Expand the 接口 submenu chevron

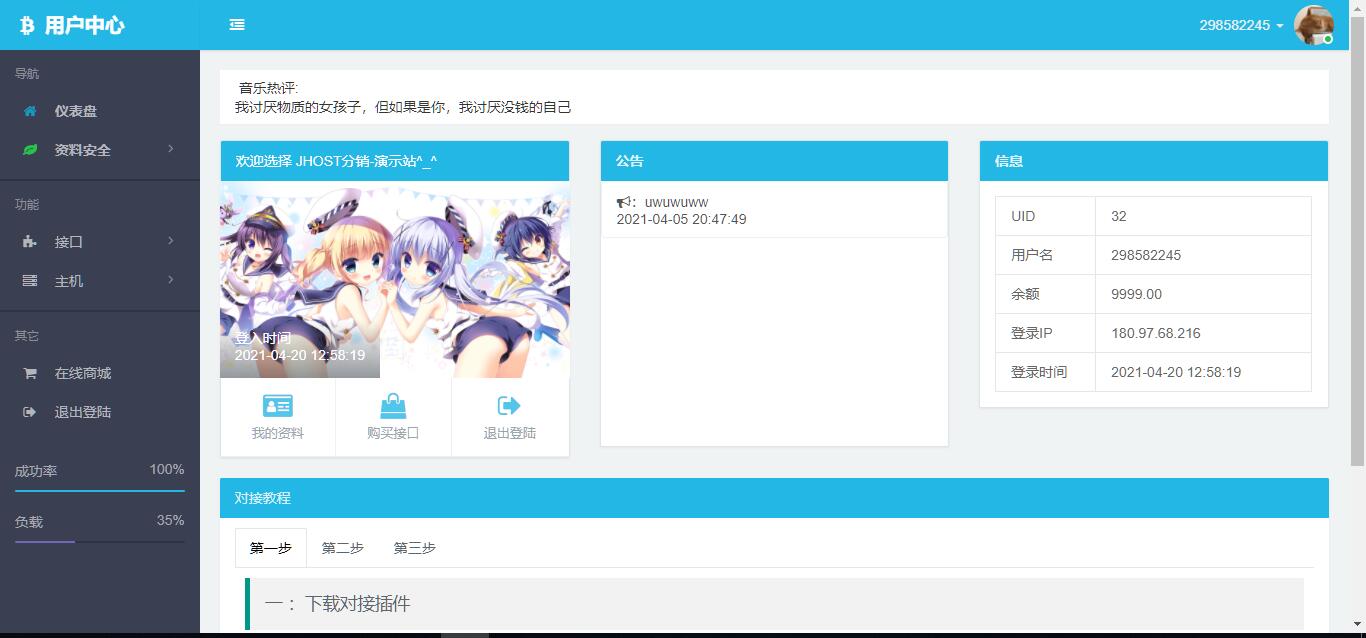(x=171, y=241)
